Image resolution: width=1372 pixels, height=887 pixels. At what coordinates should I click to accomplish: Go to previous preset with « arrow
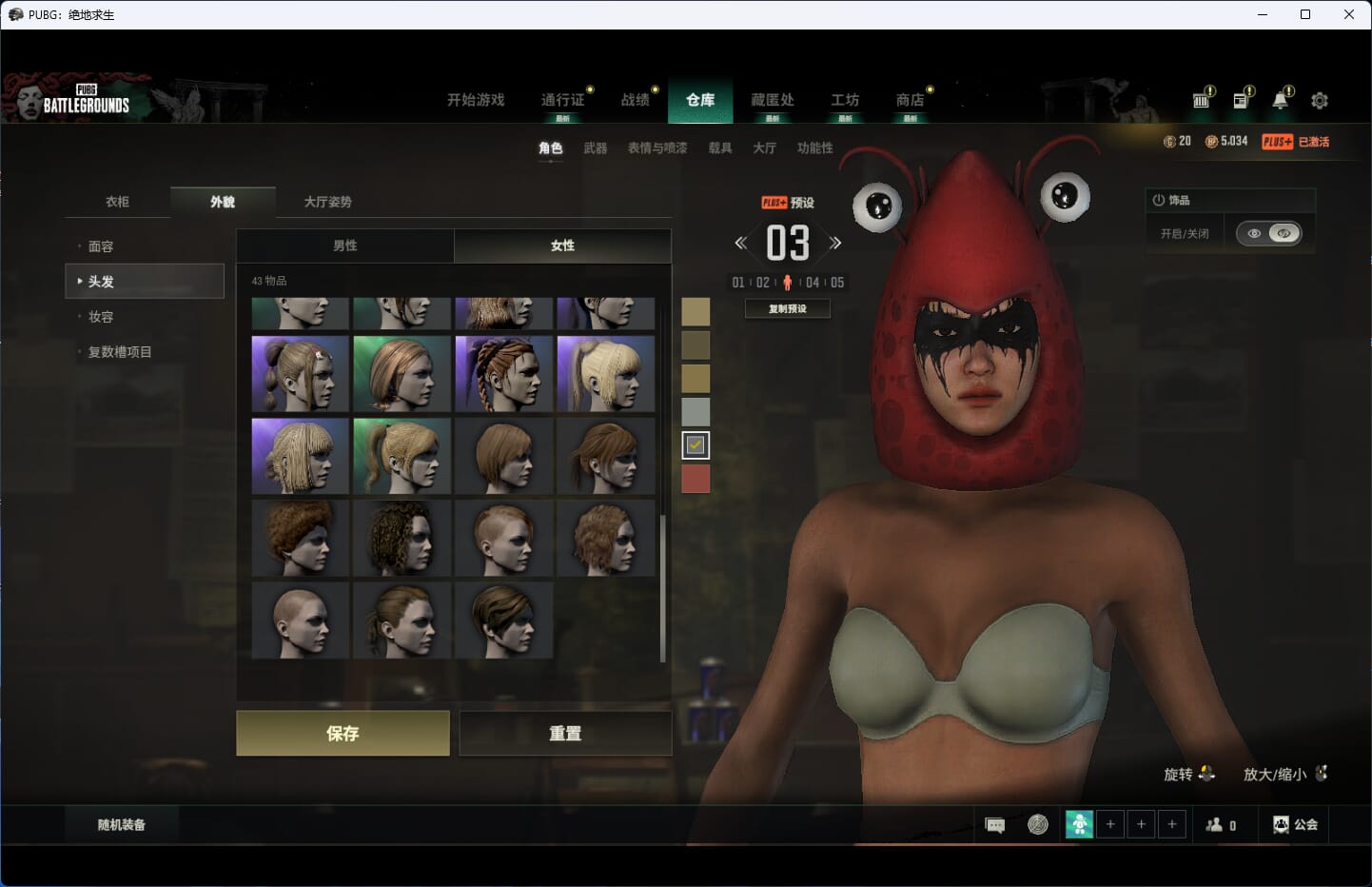[x=740, y=243]
